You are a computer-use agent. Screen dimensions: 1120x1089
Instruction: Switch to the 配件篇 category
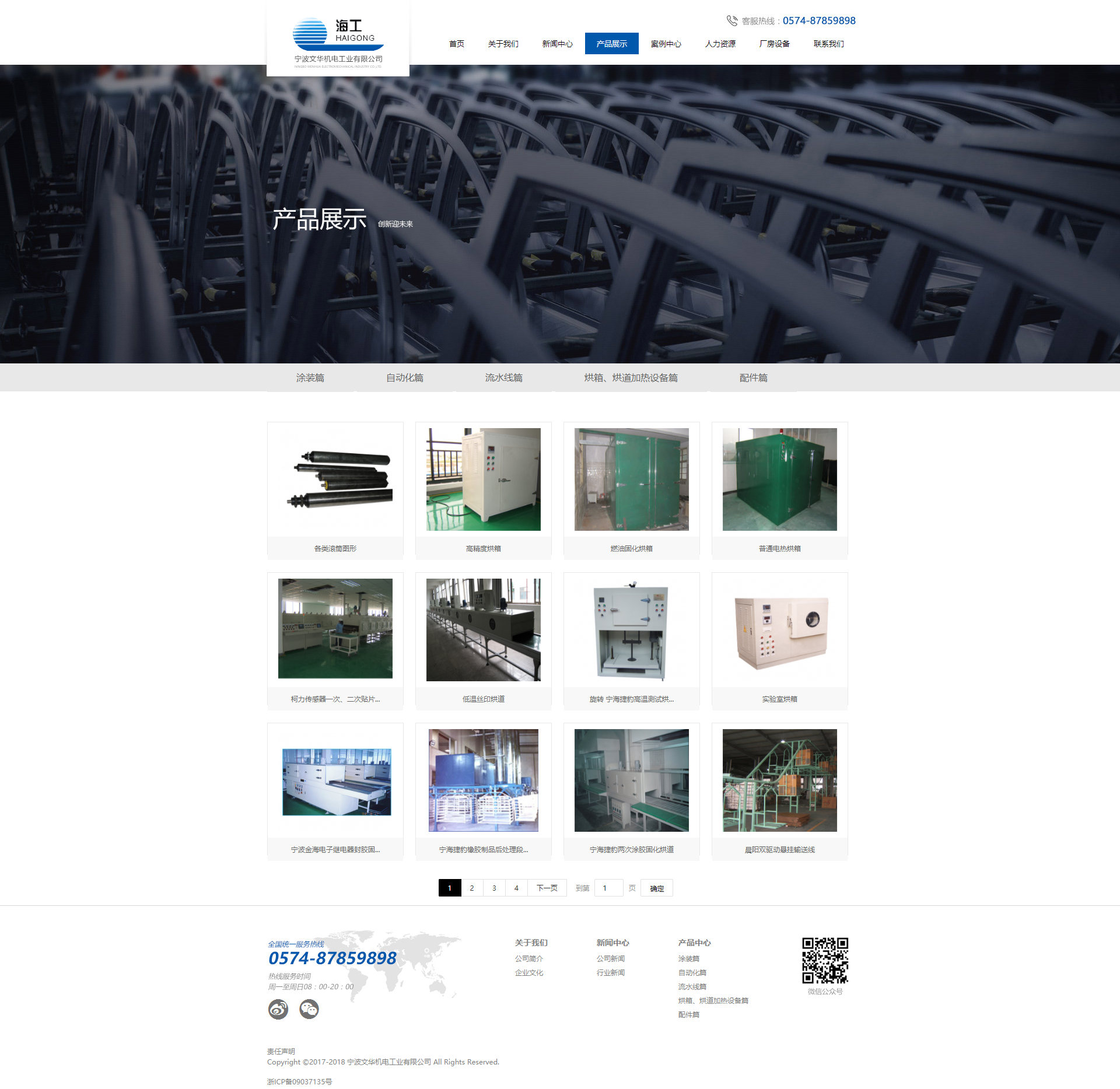[753, 378]
